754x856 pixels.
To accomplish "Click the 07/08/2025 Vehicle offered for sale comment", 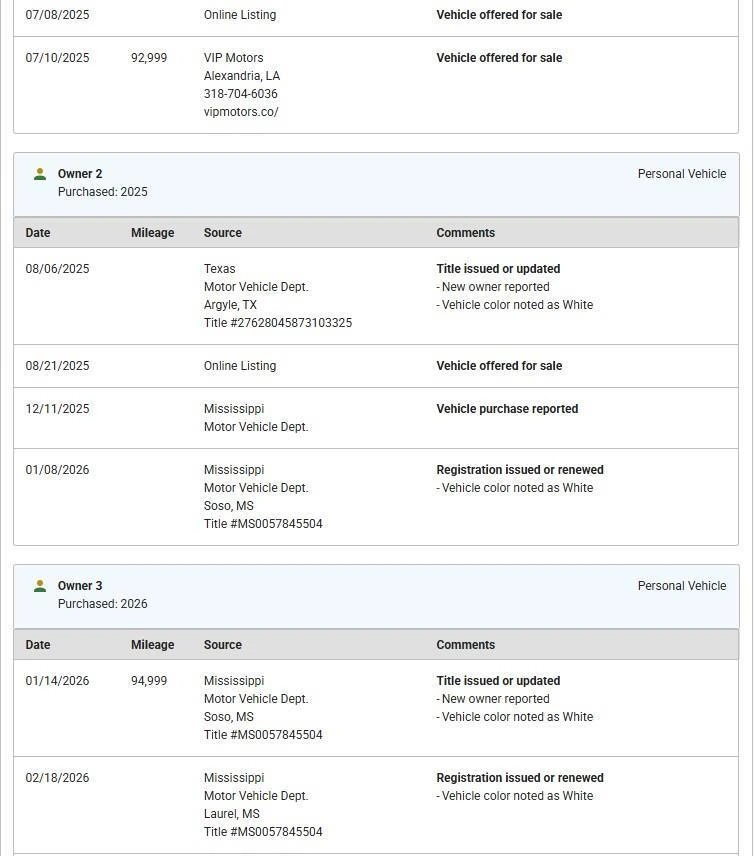I will pos(499,15).
